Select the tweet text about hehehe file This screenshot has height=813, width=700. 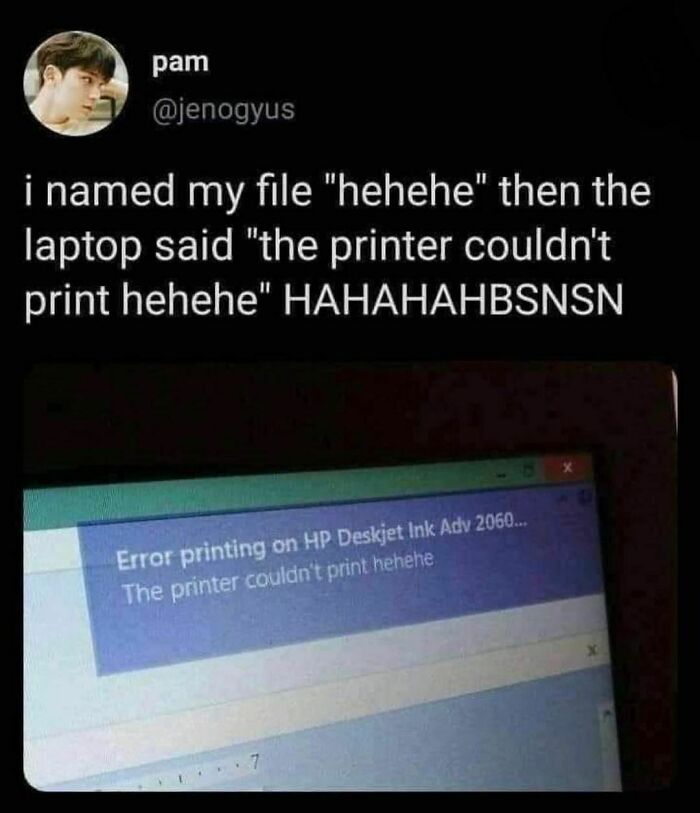coord(337,245)
